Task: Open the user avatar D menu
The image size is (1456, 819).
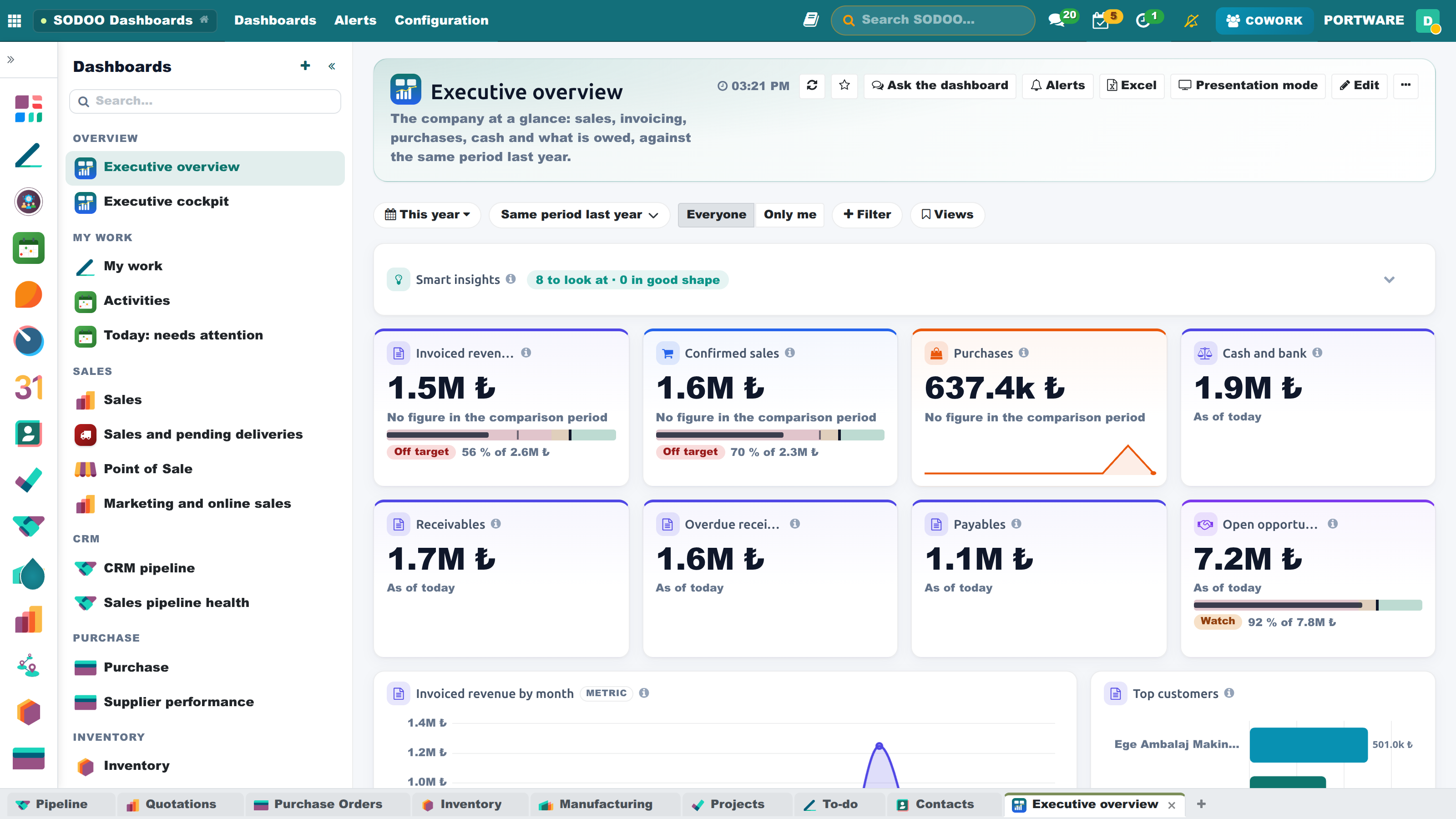Action: click(x=1428, y=21)
